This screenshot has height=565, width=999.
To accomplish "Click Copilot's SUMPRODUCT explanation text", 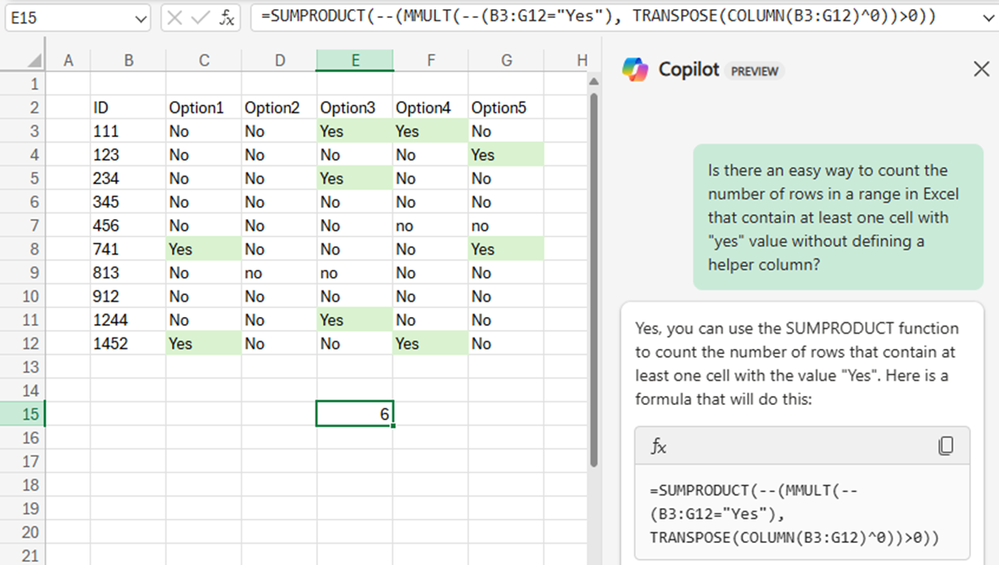I will [x=796, y=364].
